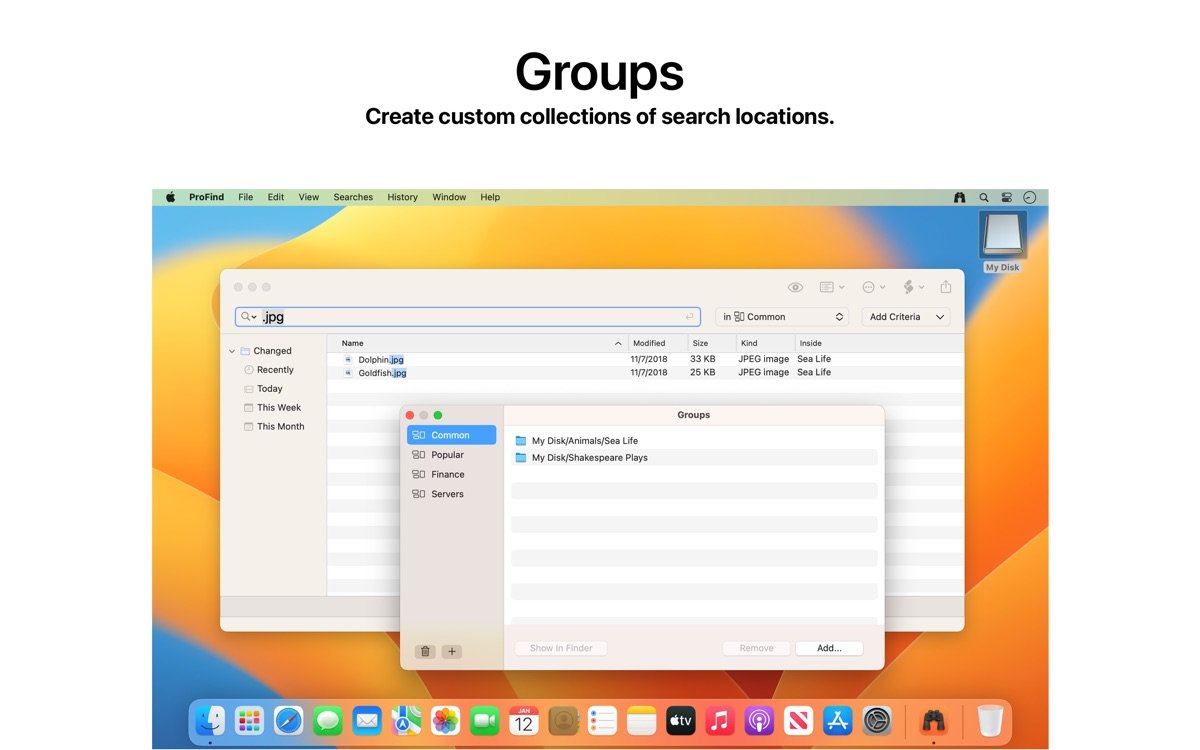Open the Searches menu
1200x750 pixels.
[x=353, y=197]
